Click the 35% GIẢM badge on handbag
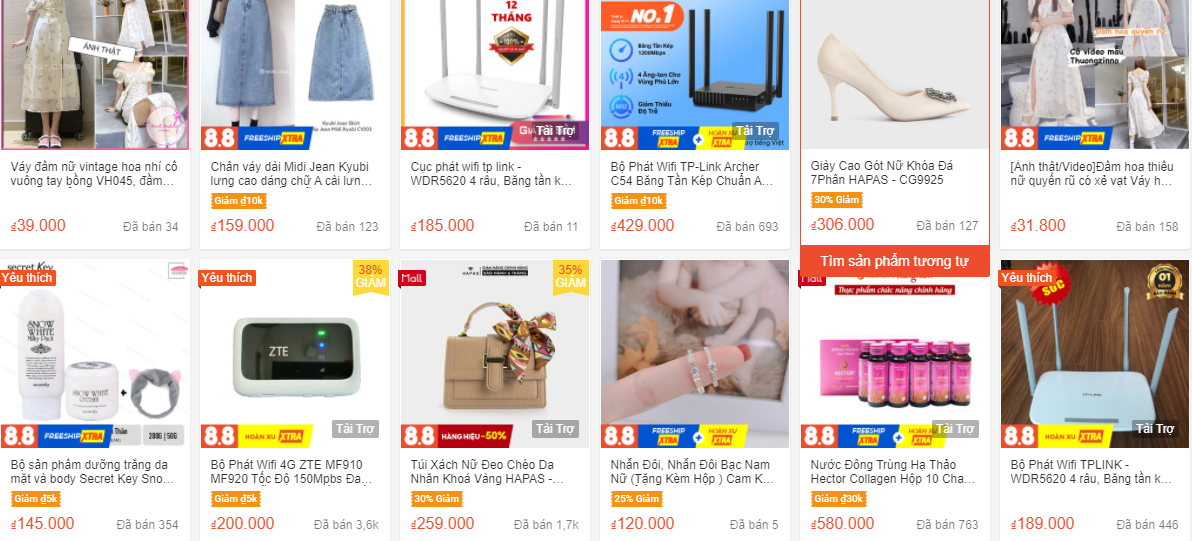 (x=570, y=277)
